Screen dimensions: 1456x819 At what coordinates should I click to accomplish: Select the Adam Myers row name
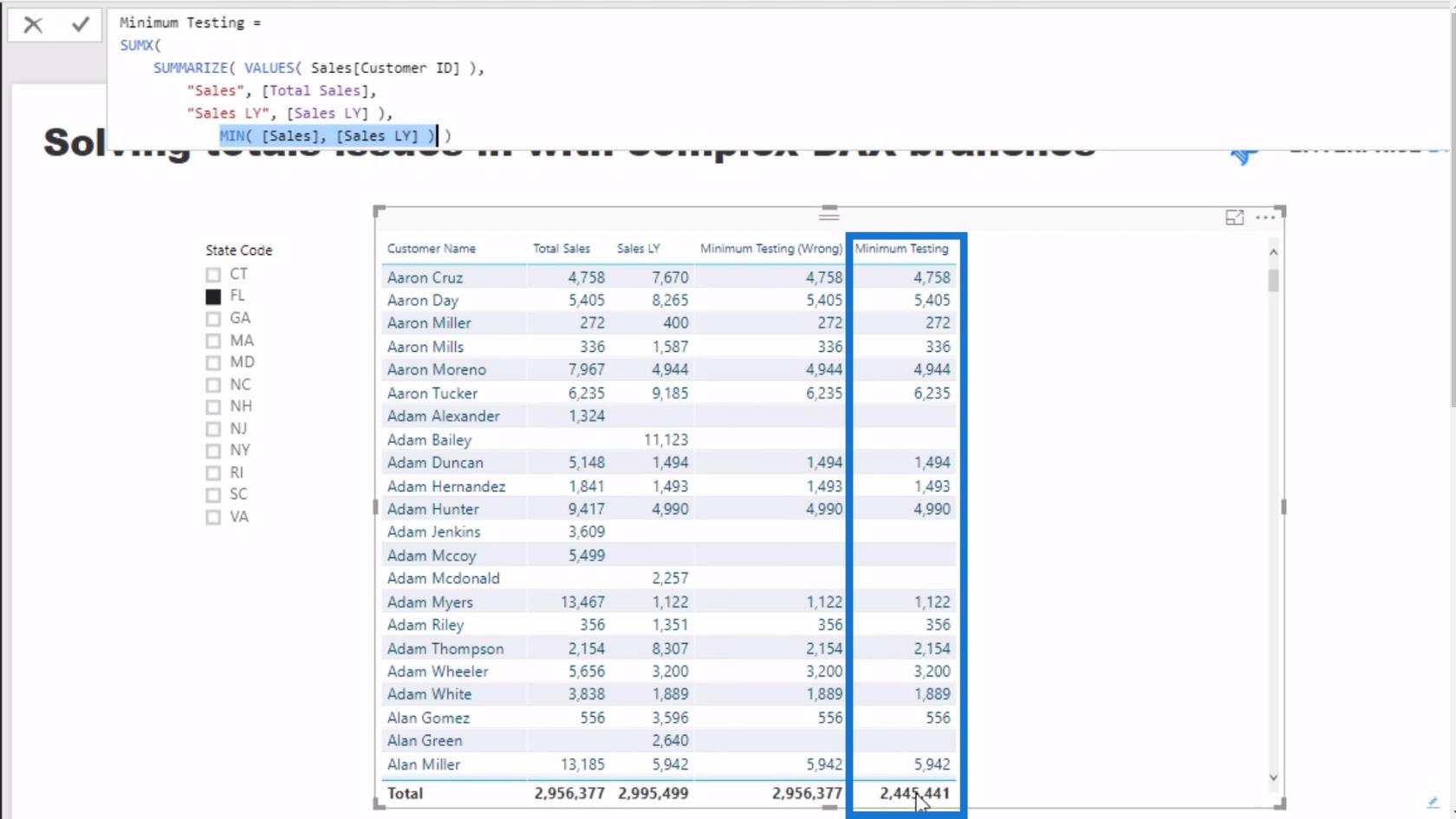[x=430, y=601]
